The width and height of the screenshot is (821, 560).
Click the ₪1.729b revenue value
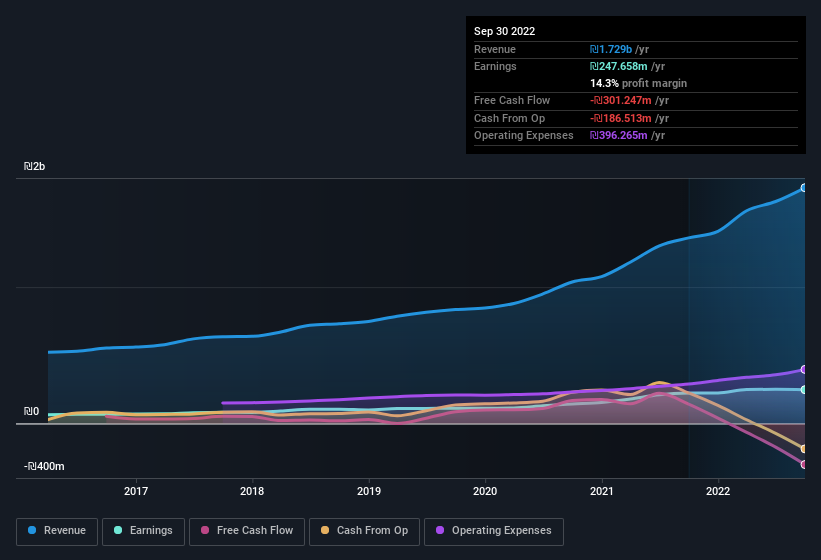point(611,49)
